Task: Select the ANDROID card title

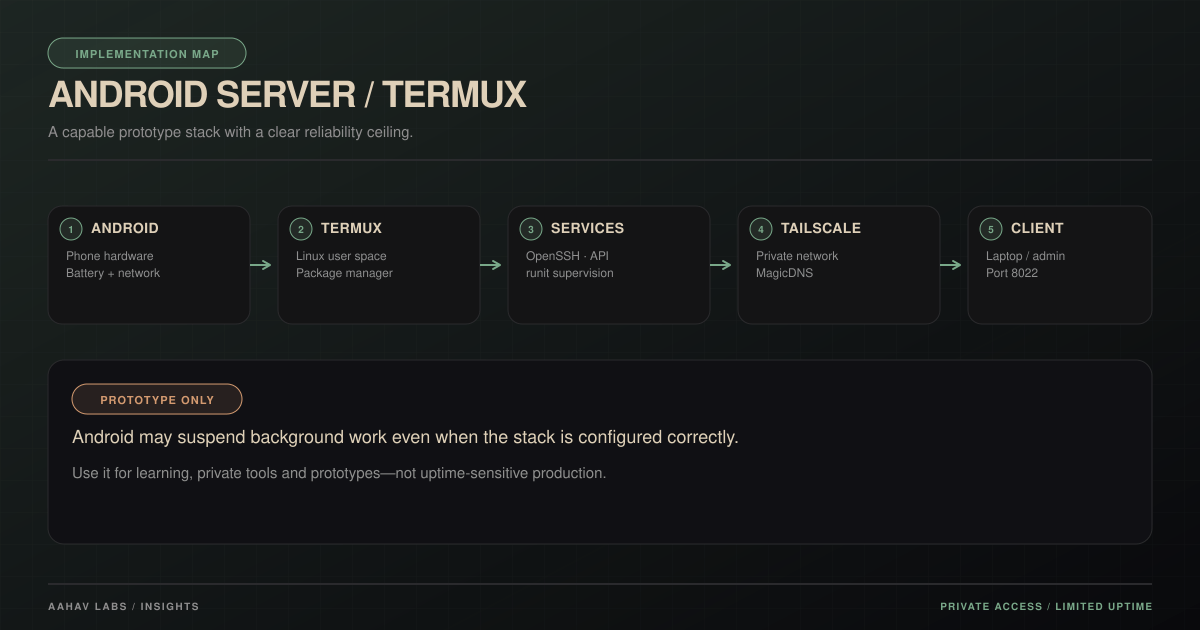Action: coord(125,228)
